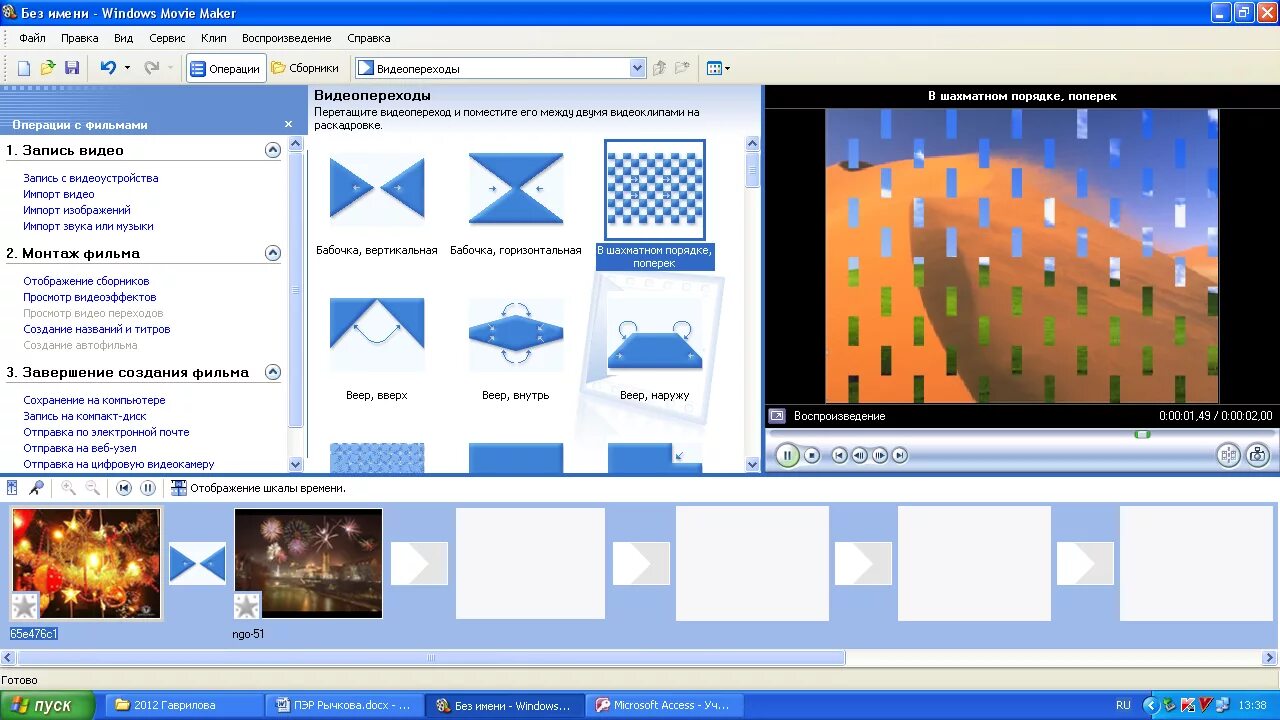Select the 65e476c1 storyboard clip thumbnail
The image size is (1280, 720).
tap(86, 564)
